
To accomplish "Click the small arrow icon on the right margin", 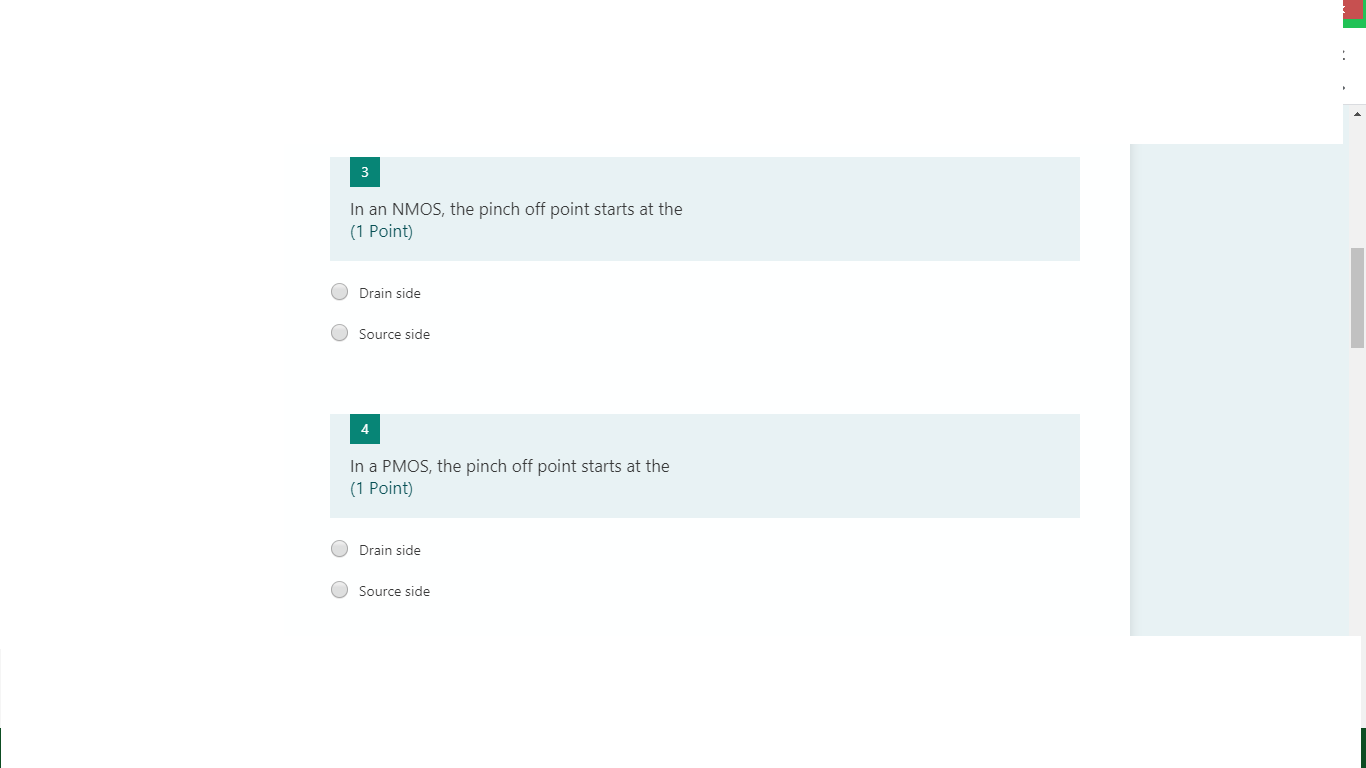I will click(1342, 87).
